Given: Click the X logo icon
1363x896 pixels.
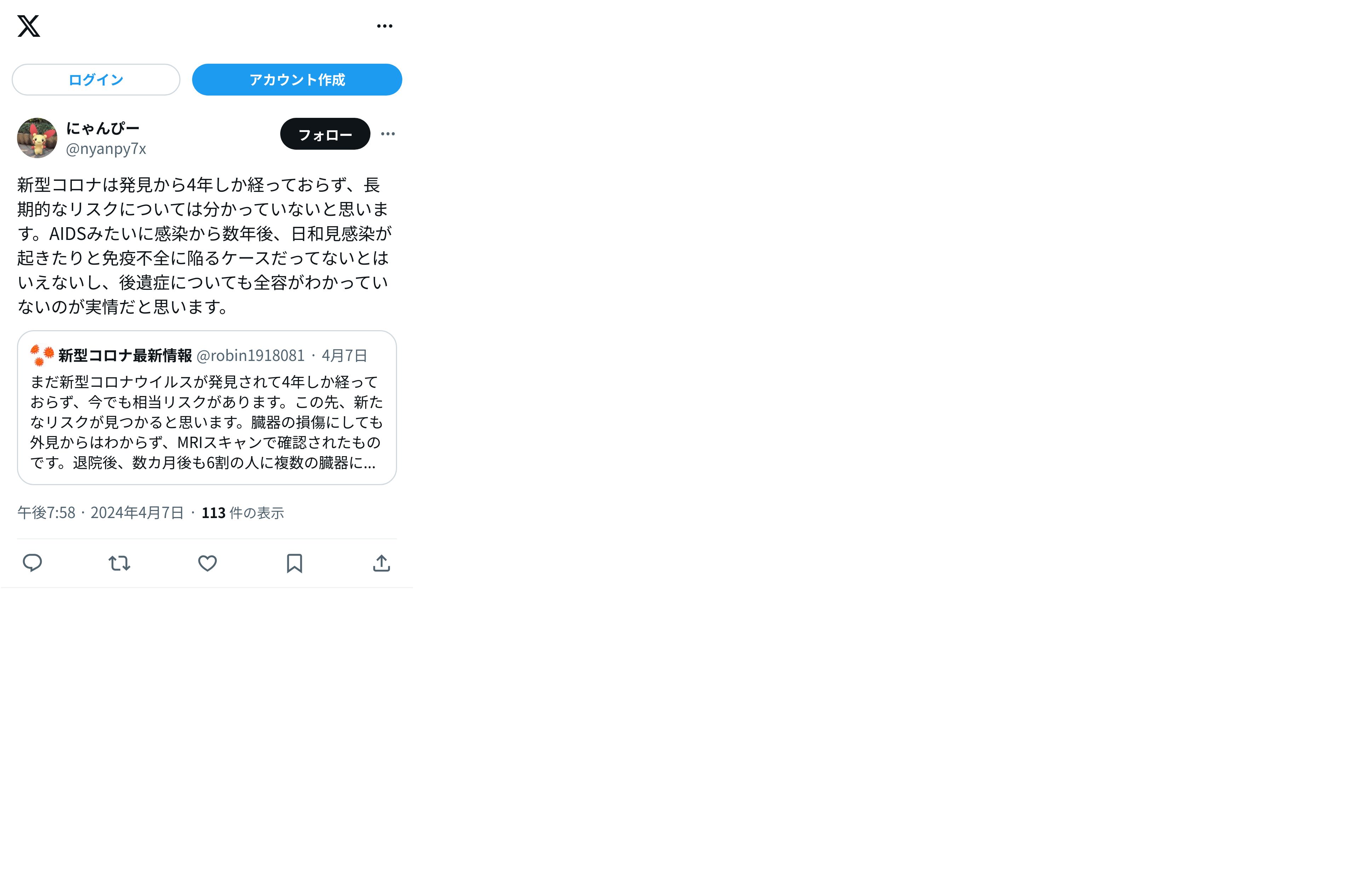Looking at the screenshot, I should click(29, 26).
